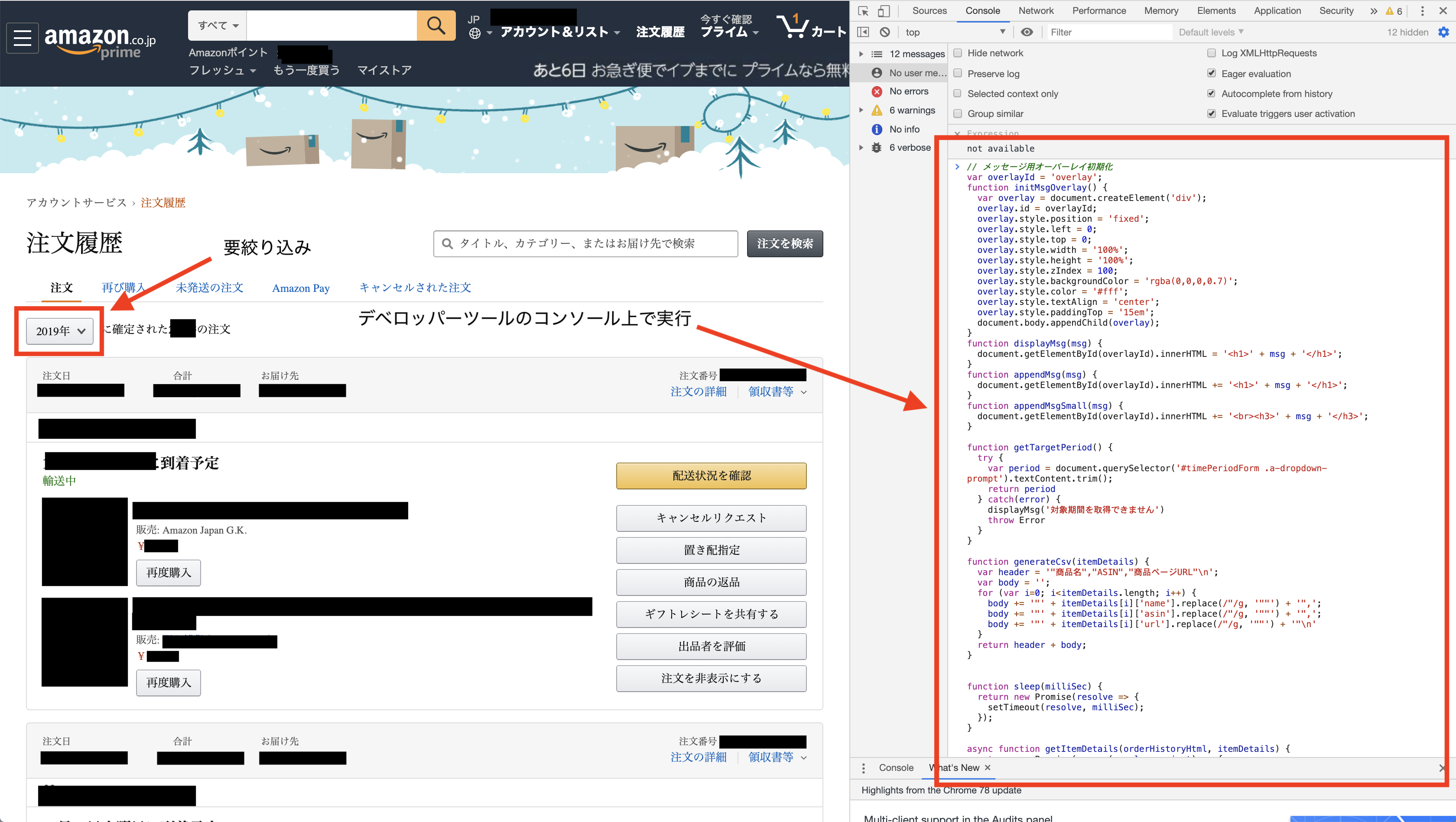Switch to the Sources tab
Image resolution: width=1456 pixels, height=822 pixels.
(x=929, y=11)
